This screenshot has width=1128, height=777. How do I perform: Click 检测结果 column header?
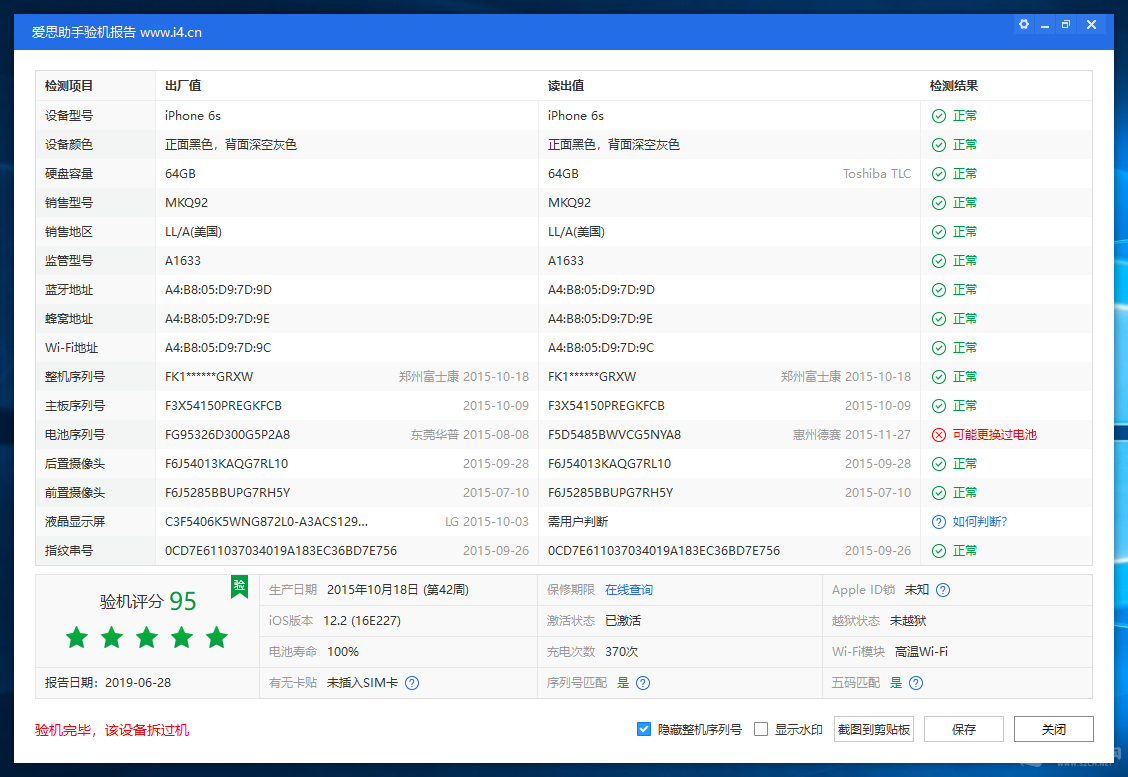954,86
